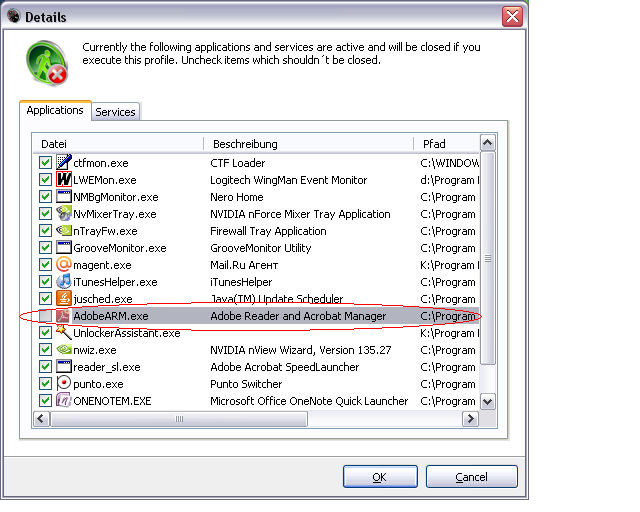Click the vertical scrollbar up arrow
Screen dimensions: 640x512
point(488,142)
